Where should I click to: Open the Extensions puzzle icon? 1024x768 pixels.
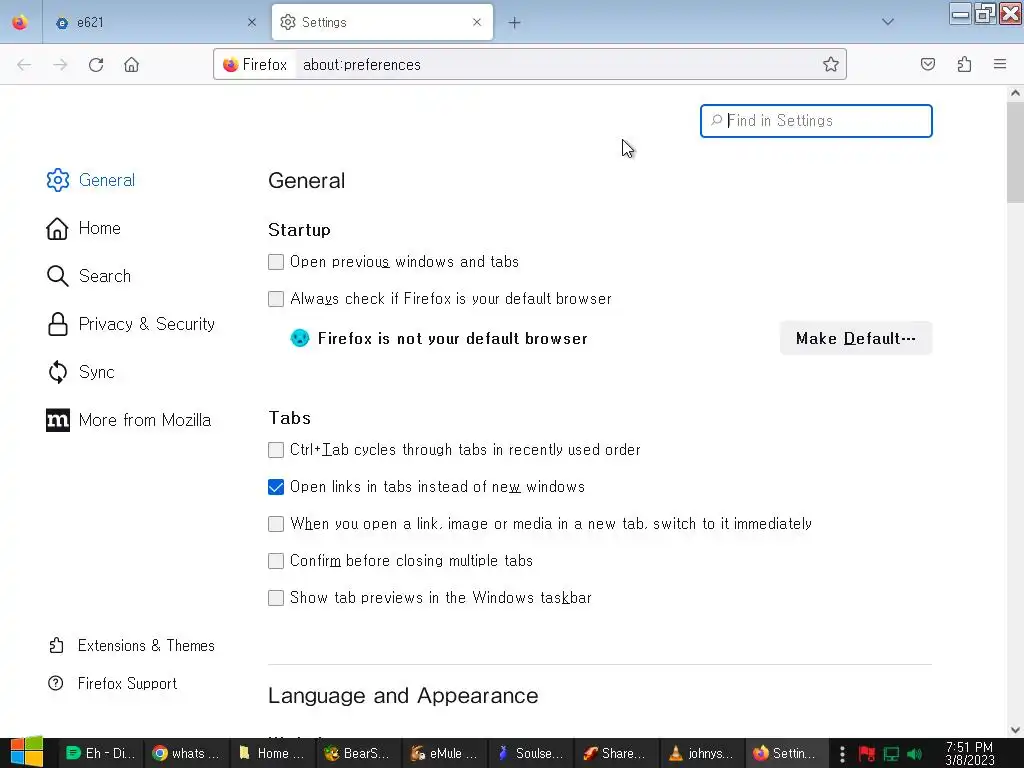coord(964,64)
